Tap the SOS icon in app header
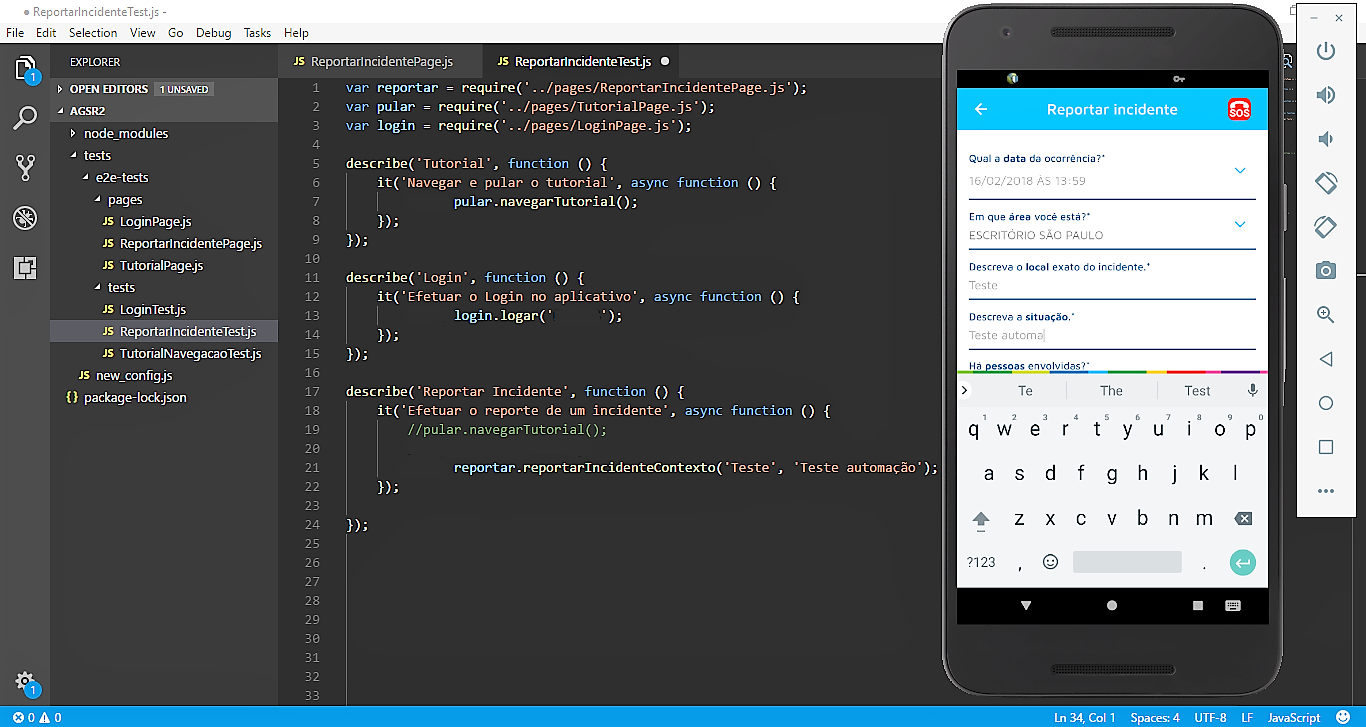 tap(1239, 110)
